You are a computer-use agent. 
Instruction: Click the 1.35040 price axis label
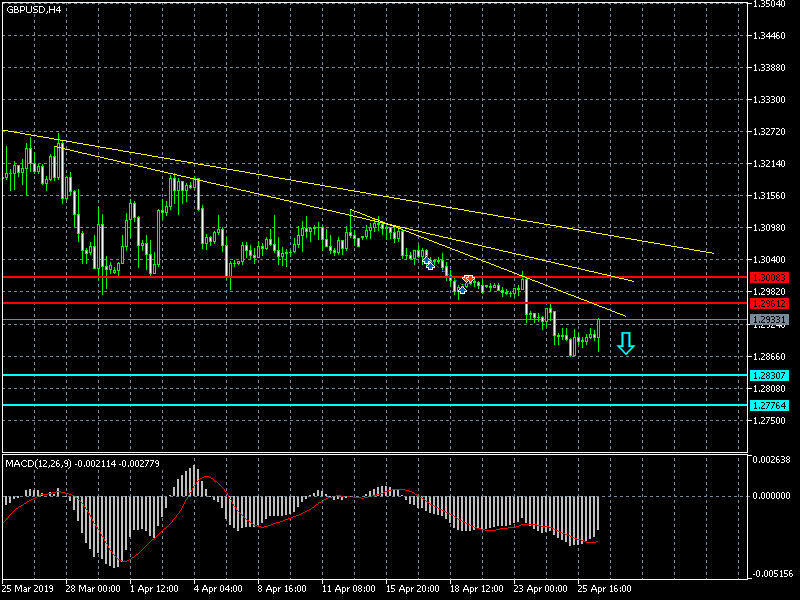[x=769, y=4]
